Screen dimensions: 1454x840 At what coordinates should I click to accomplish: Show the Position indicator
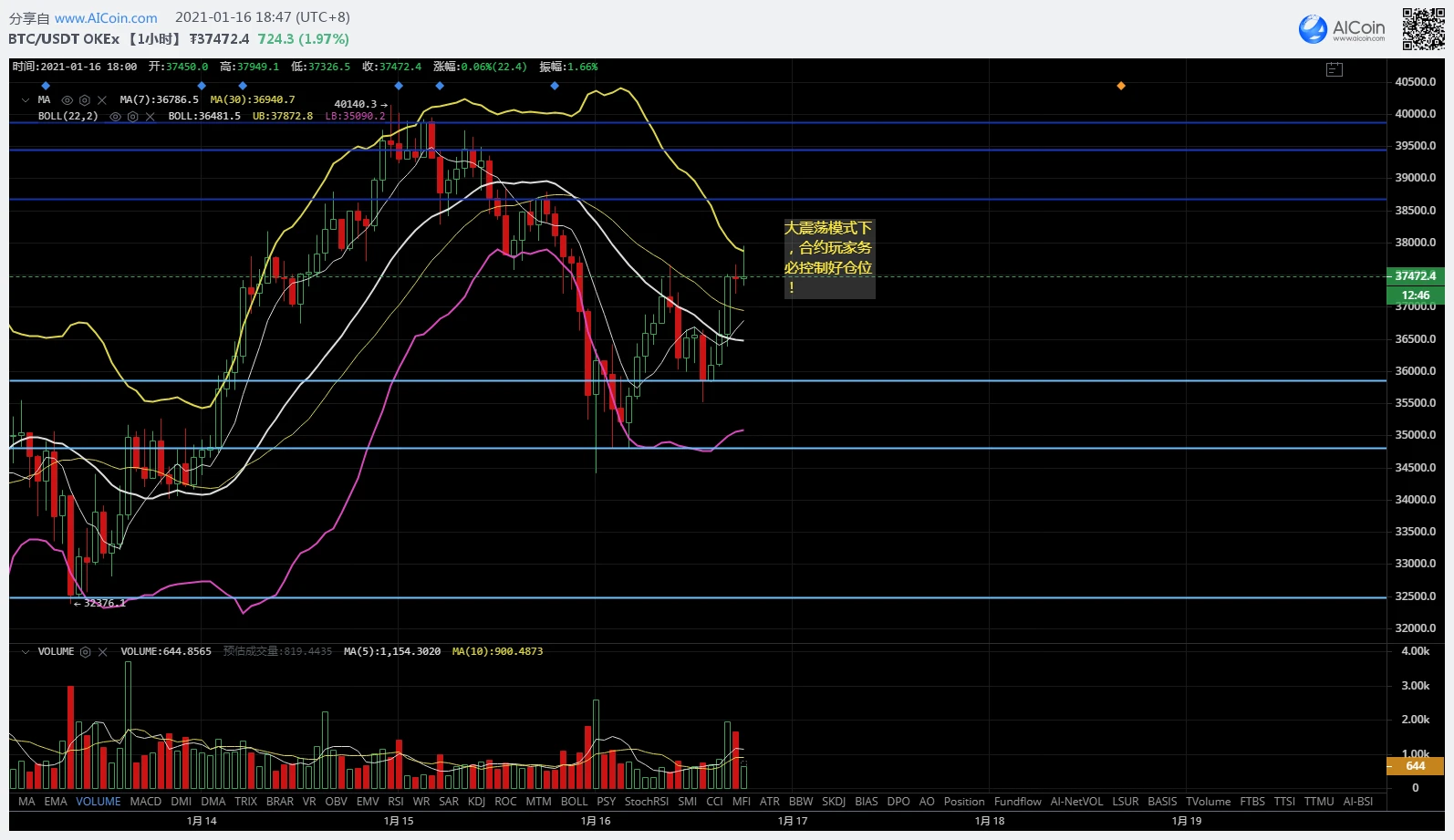964,802
